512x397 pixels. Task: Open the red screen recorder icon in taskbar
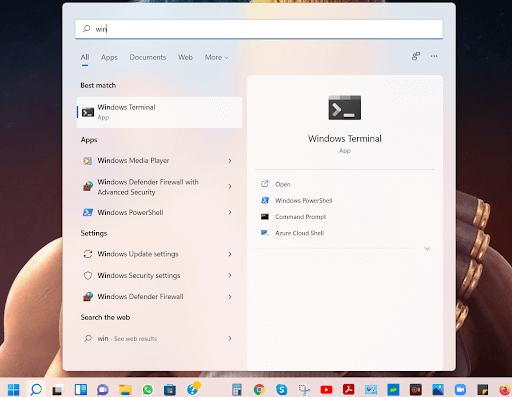click(x=416, y=389)
